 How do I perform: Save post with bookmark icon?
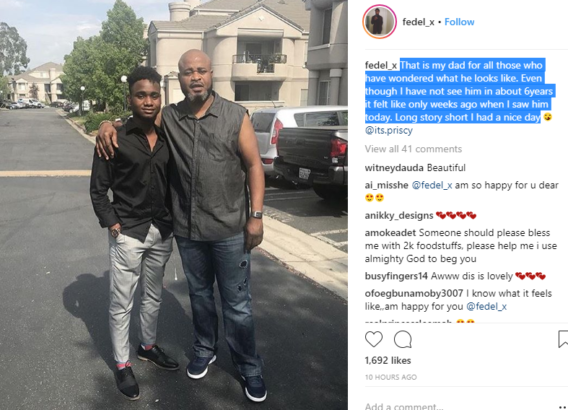point(563,339)
